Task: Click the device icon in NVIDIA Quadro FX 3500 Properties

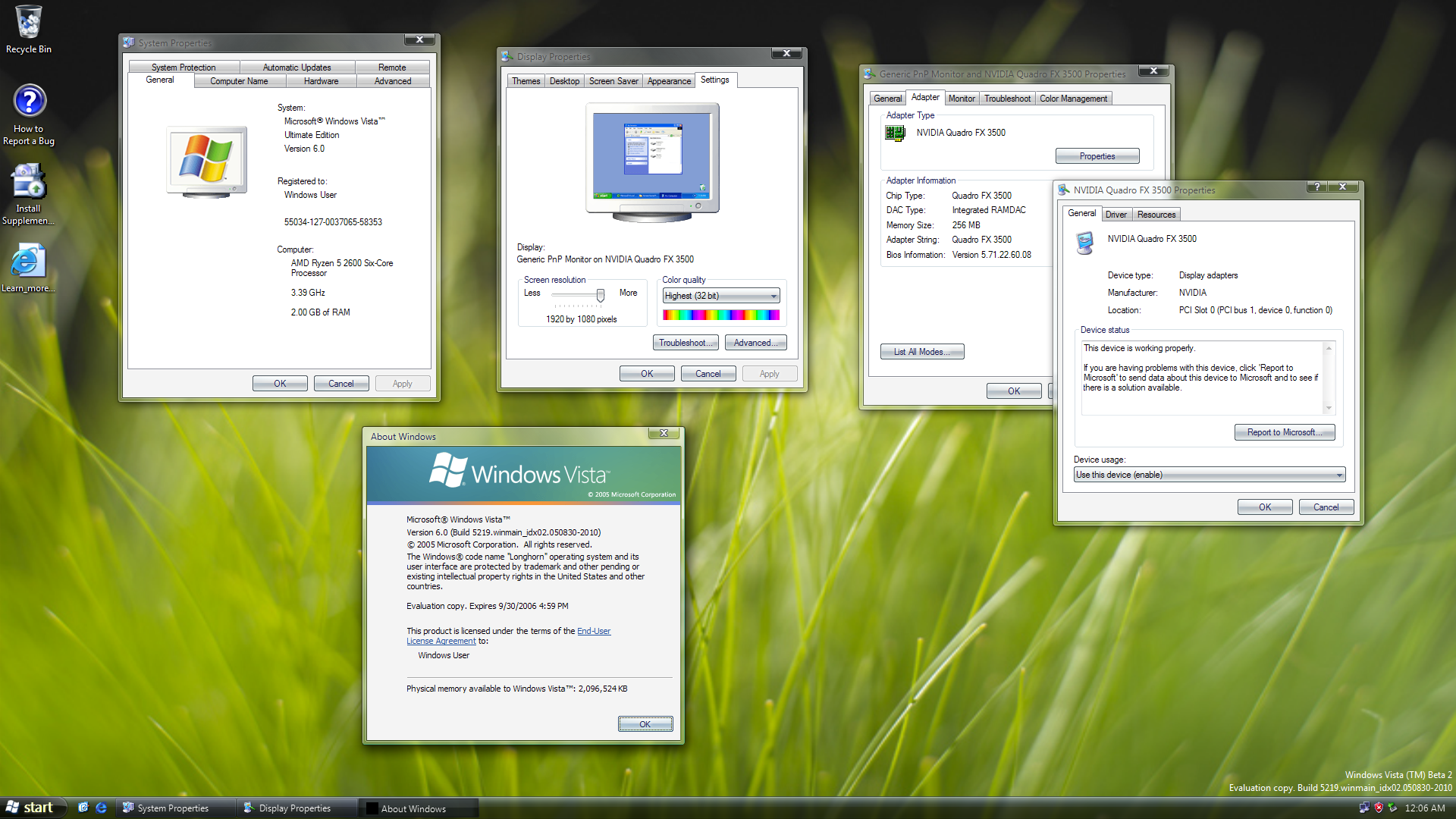Action: pyautogui.click(x=1085, y=243)
